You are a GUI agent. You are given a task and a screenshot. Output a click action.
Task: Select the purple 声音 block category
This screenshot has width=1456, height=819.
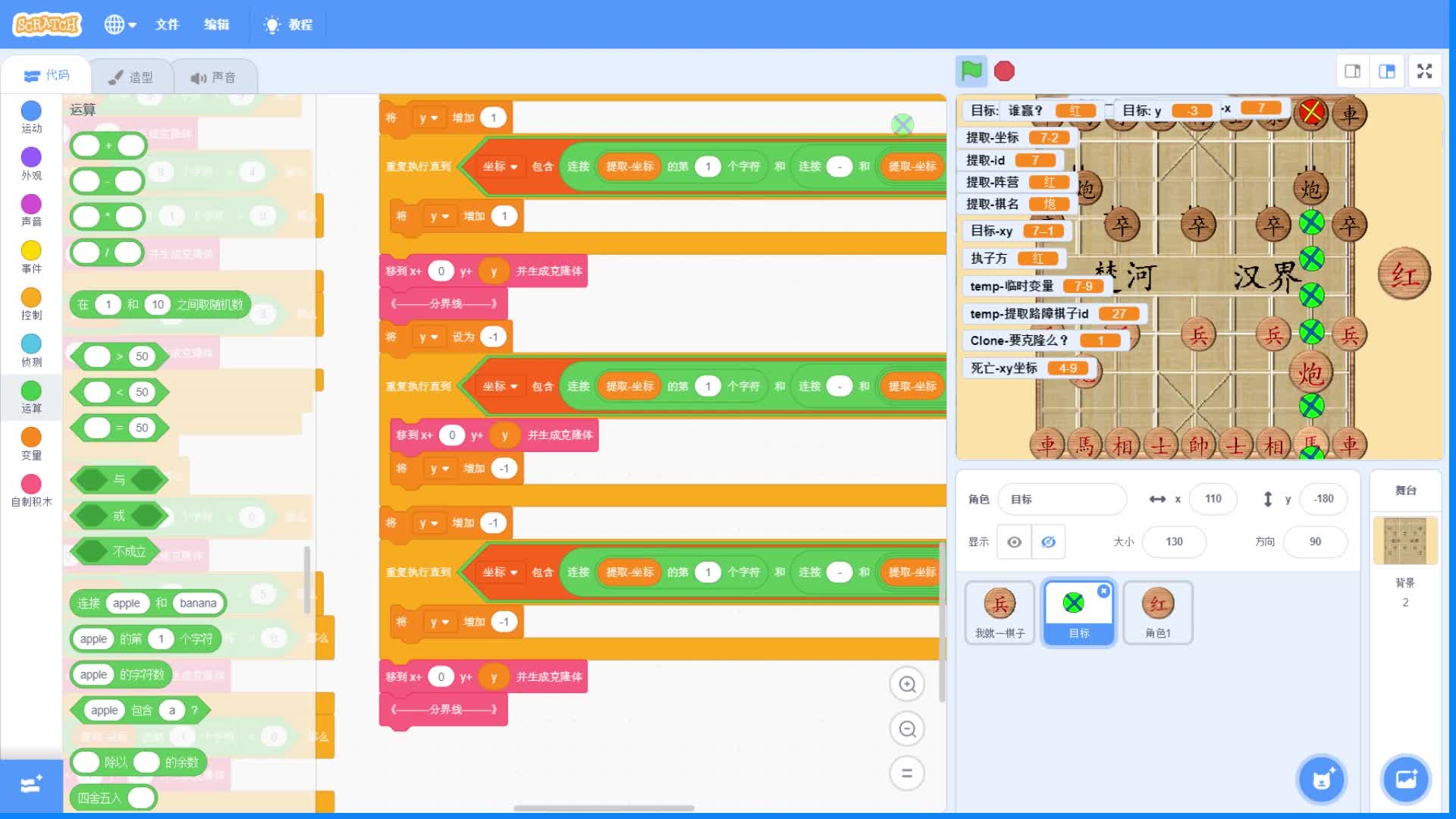[31, 211]
